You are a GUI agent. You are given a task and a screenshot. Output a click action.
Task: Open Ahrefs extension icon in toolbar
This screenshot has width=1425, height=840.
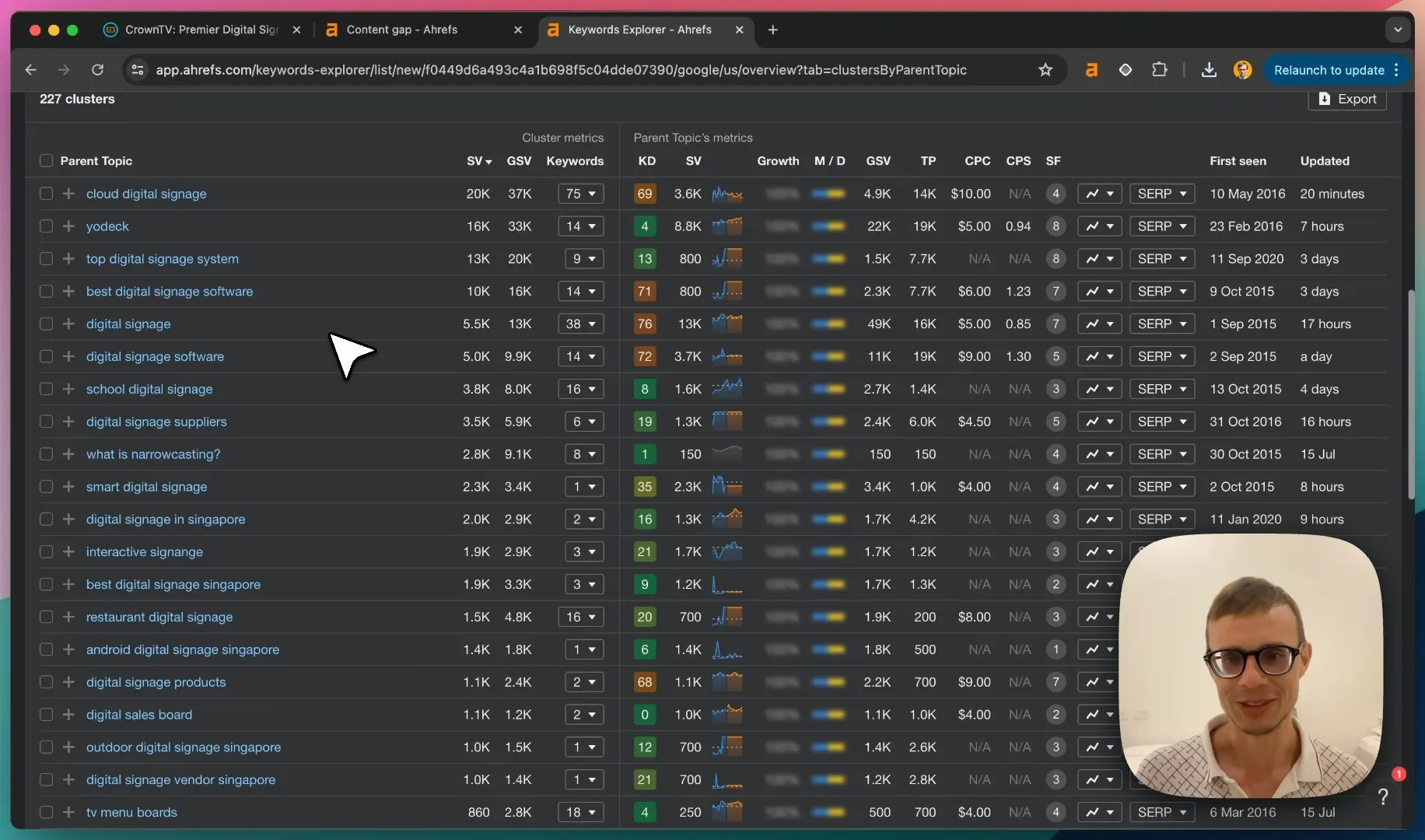(x=1091, y=70)
